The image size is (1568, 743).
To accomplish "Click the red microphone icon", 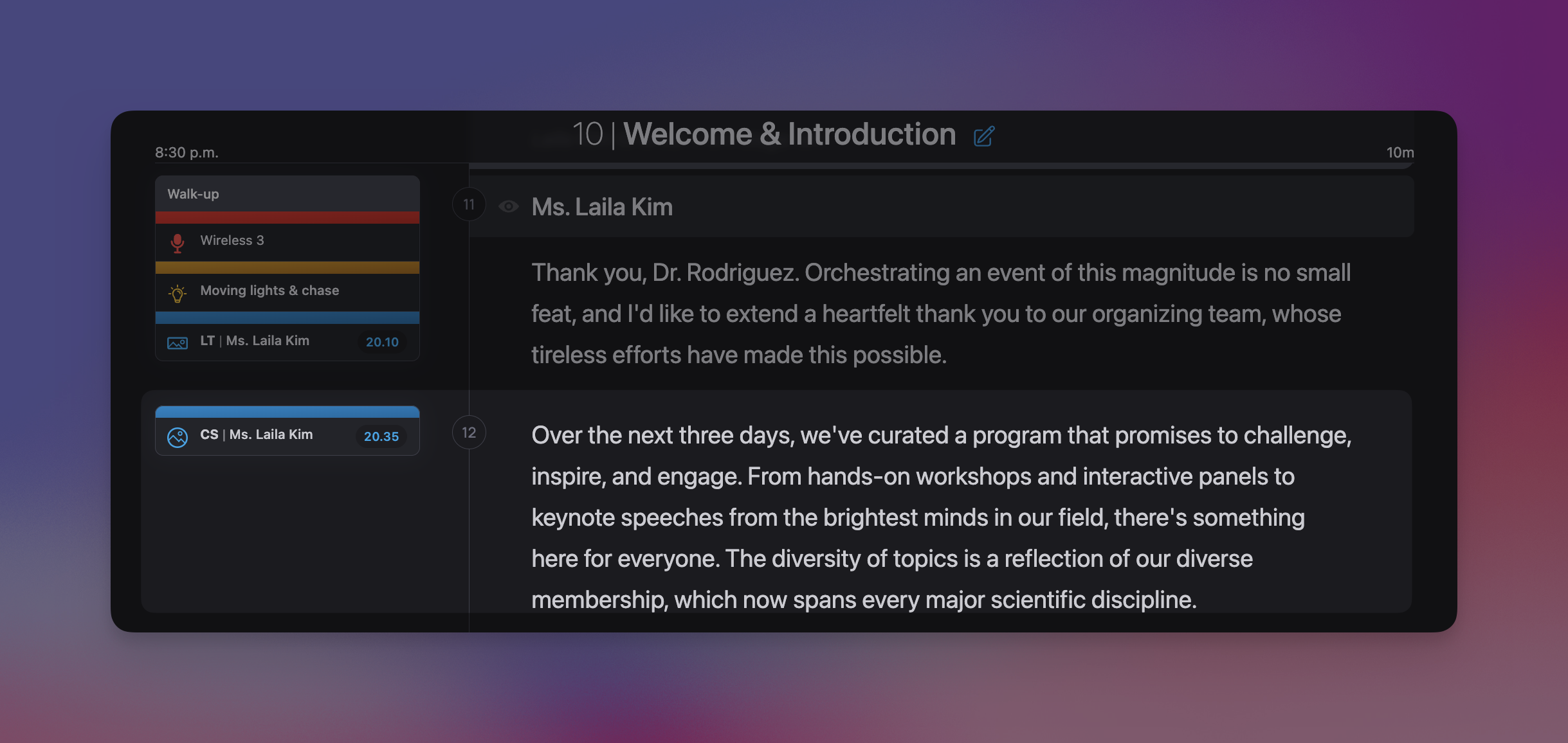I will tap(178, 242).
